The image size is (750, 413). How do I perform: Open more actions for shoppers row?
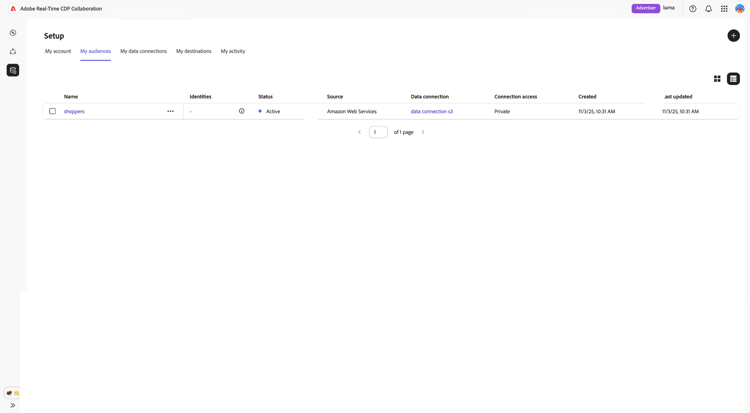[x=170, y=111]
